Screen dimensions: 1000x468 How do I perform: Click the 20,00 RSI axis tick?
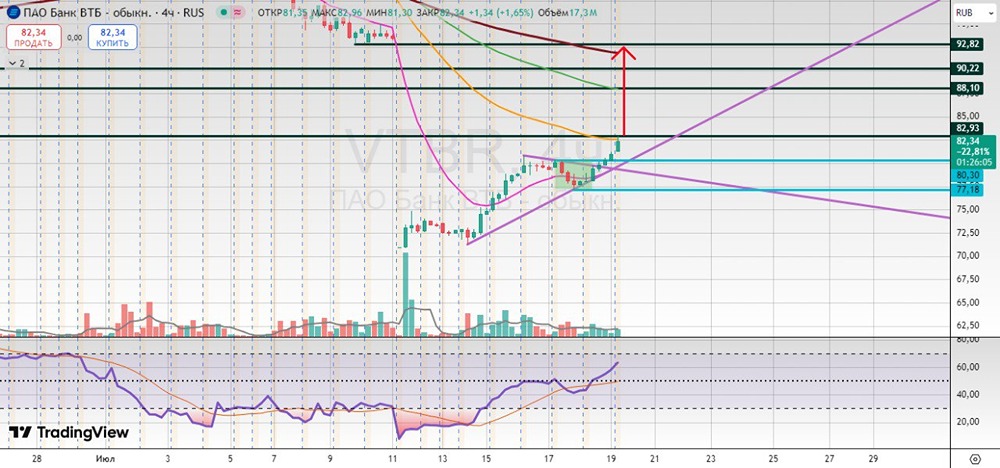pyautogui.click(x=967, y=421)
